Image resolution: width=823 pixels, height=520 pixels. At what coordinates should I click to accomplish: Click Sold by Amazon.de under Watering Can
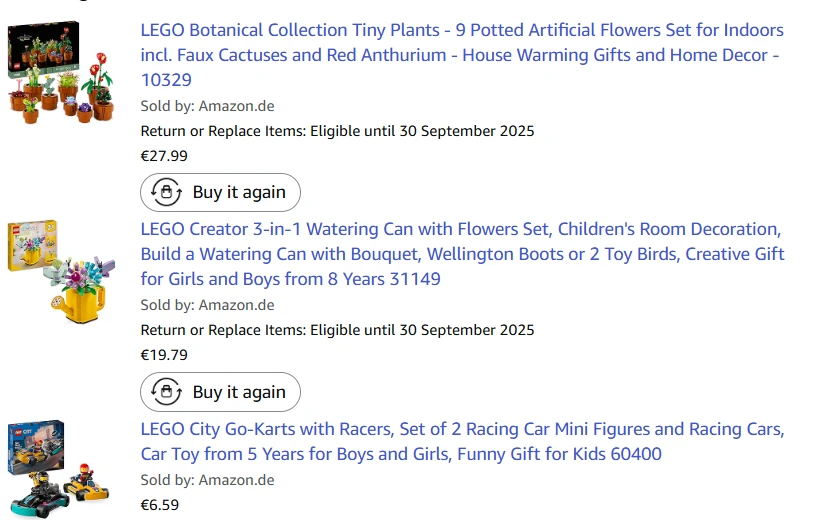tap(207, 305)
